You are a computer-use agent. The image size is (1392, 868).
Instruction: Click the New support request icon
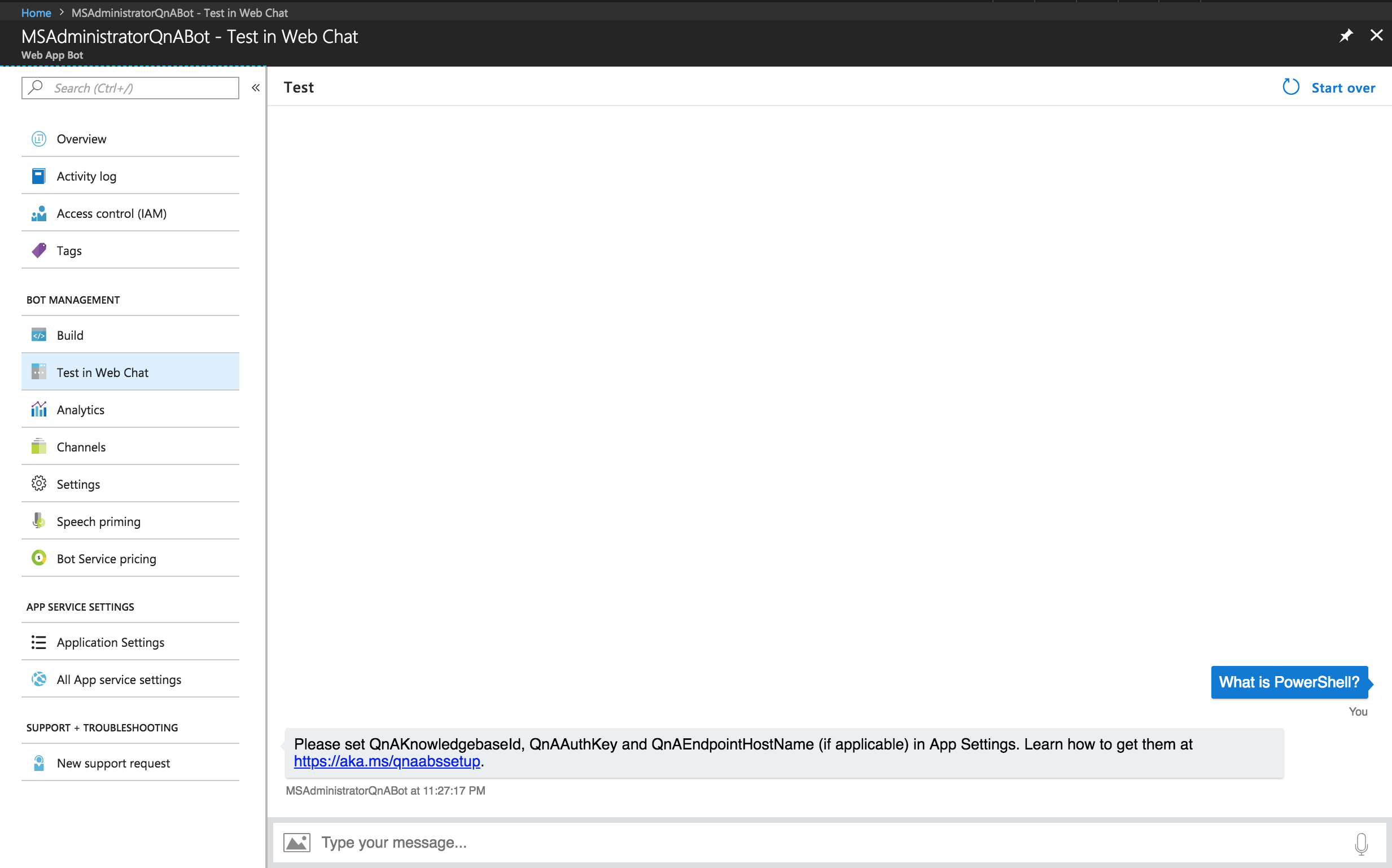click(x=38, y=763)
